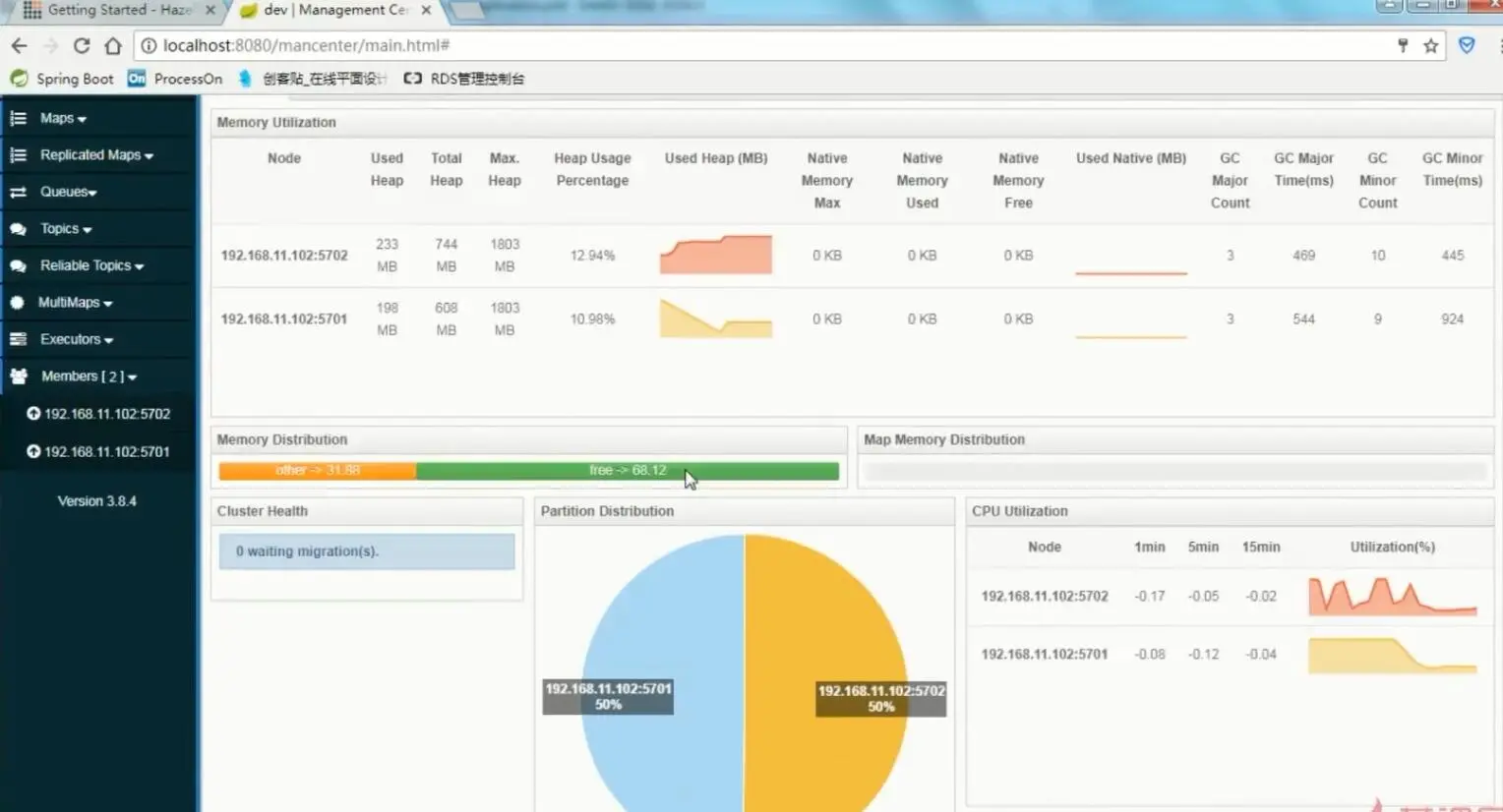Reload the Management Center page
This screenshot has width=1503, height=812.
point(82,45)
